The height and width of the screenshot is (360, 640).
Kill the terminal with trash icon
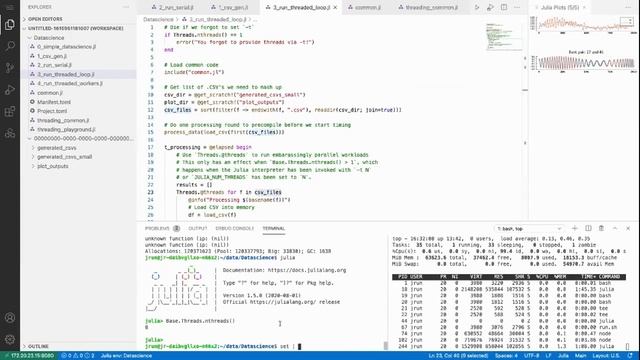601,229
